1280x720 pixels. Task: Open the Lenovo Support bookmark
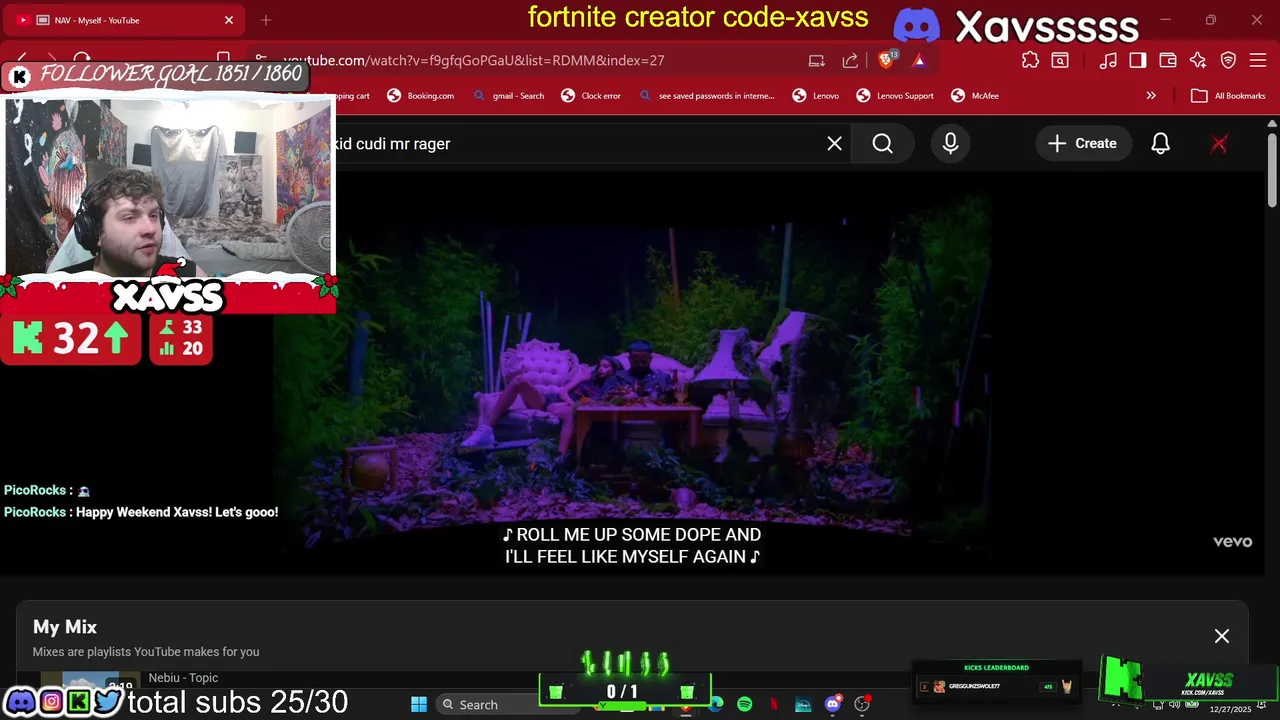click(x=895, y=96)
